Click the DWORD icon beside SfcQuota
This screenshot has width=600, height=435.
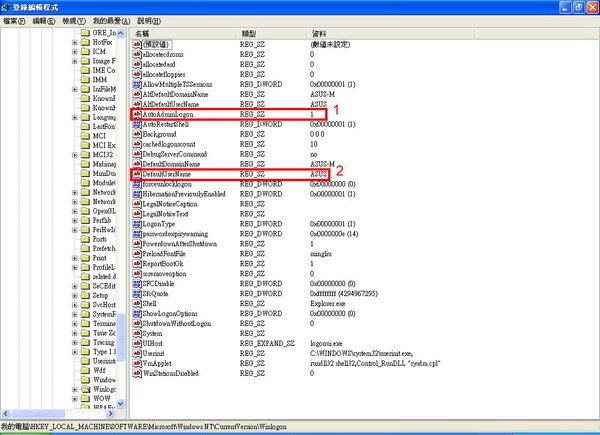[137, 293]
